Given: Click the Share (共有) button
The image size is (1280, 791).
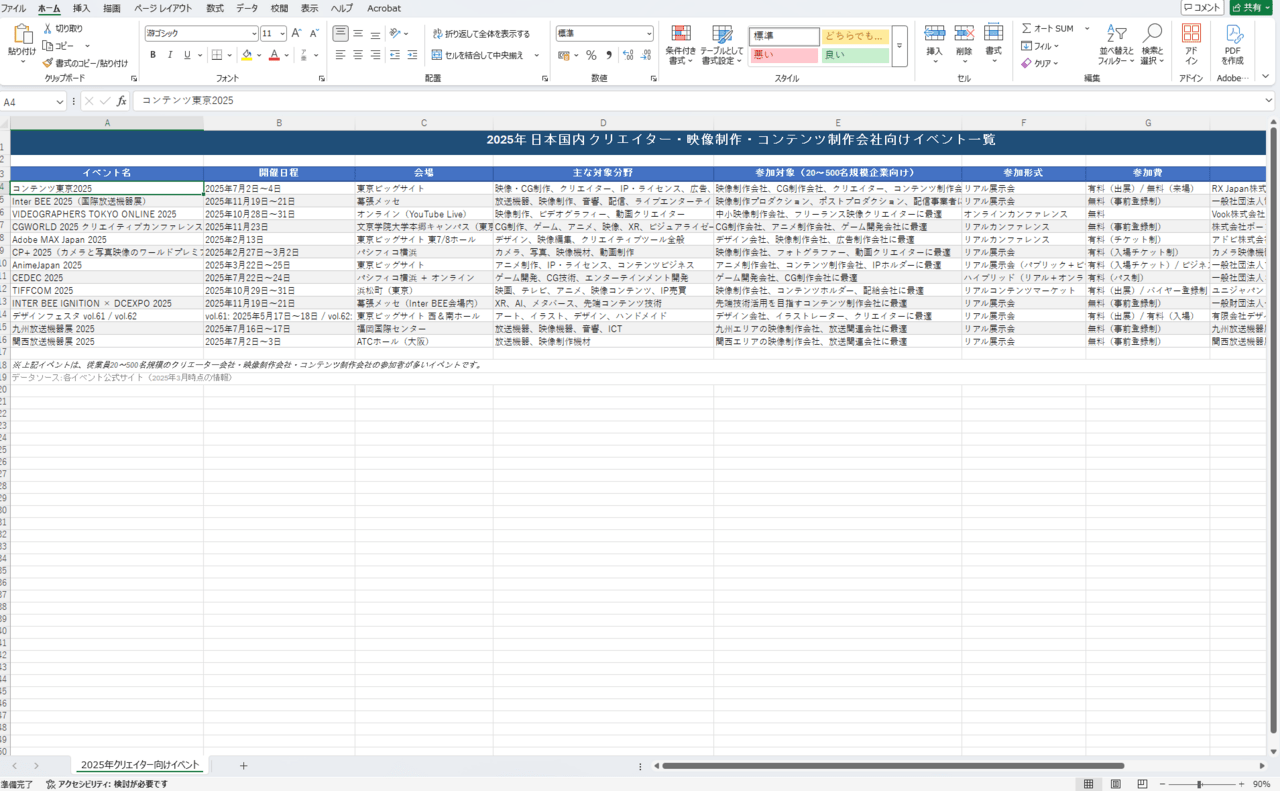Looking at the screenshot, I should (x=1251, y=8).
